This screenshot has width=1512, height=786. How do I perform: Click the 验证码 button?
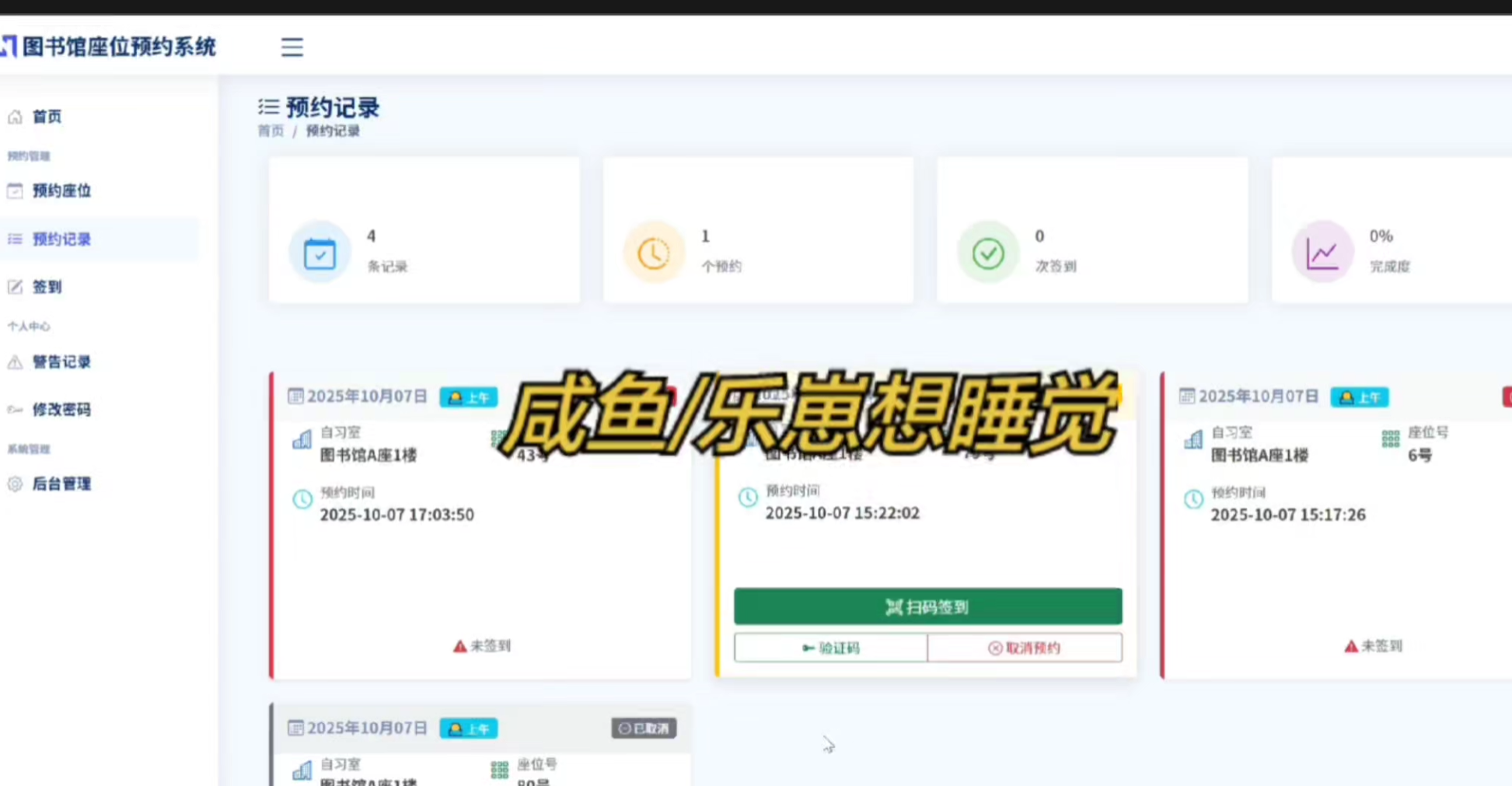(830, 648)
